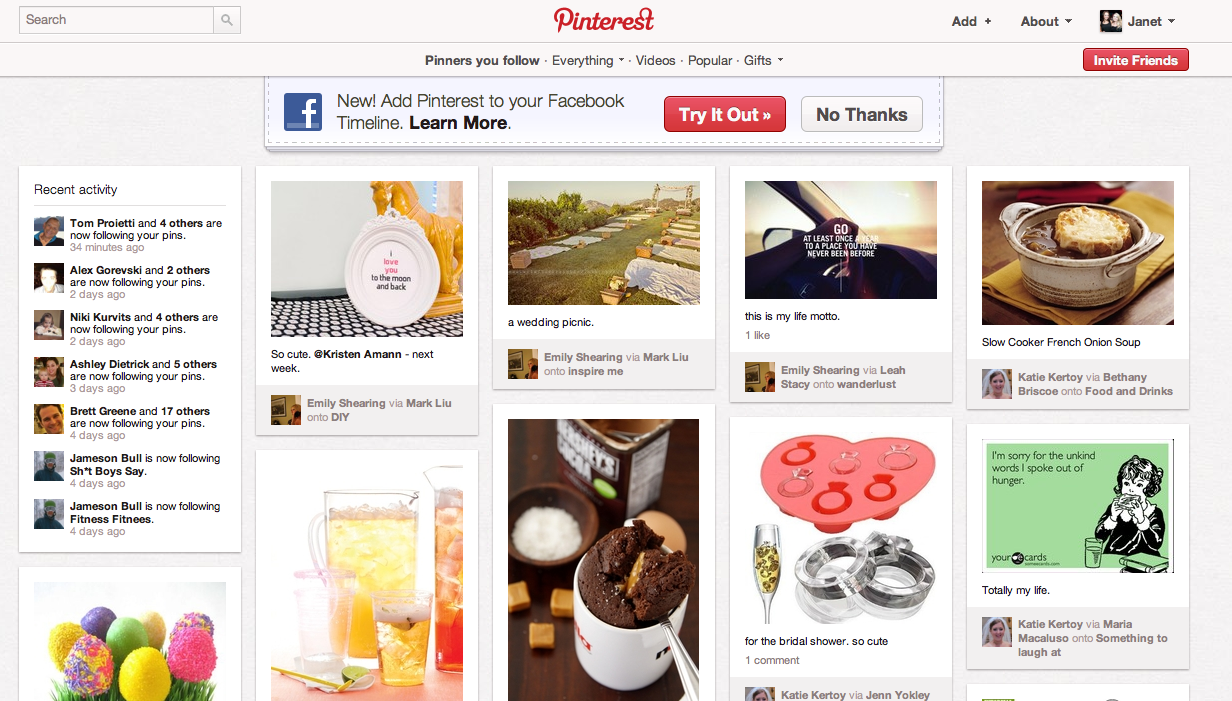The height and width of the screenshot is (701, 1232).
Task: Open the Gifts dropdown
Action: tap(763, 60)
